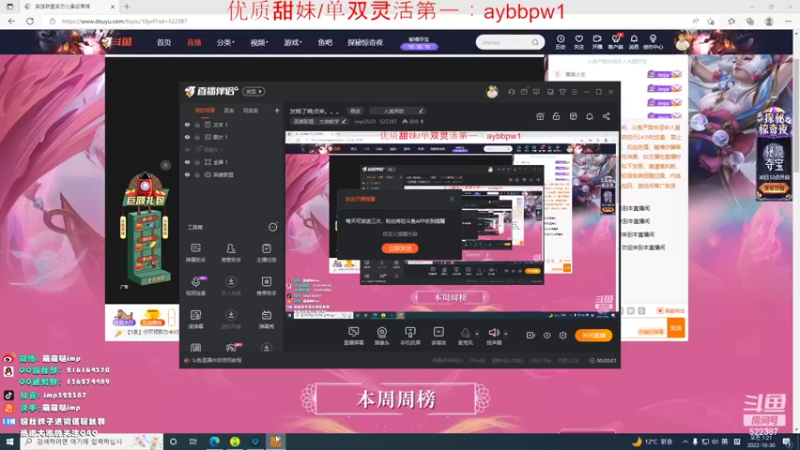800x450 pixels.
Task: Click 立即发送 button in the dialog
Action: coord(400,248)
